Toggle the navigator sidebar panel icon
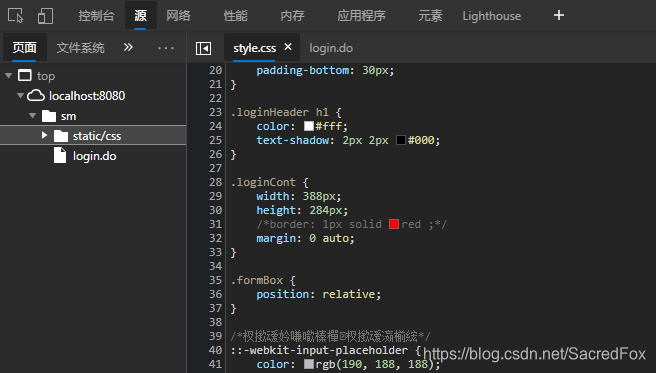Screen dimensions: 656x373 (x=203, y=48)
